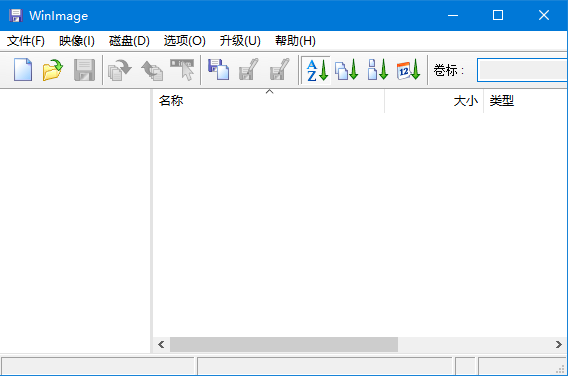The image size is (568, 376).
Task: Click the horizontal scrollbar thumb
Action: pos(284,344)
